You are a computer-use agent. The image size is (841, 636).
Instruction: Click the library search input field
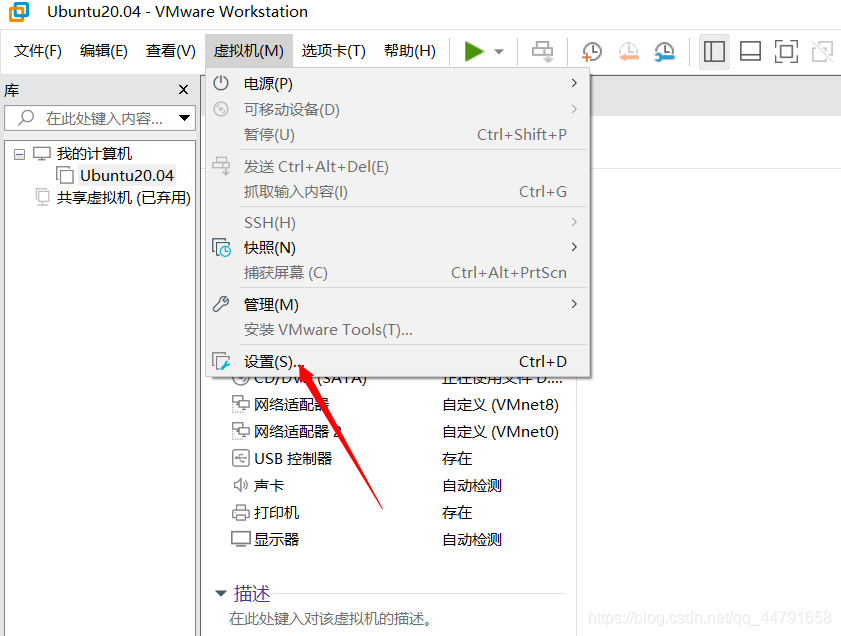coord(100,118)
